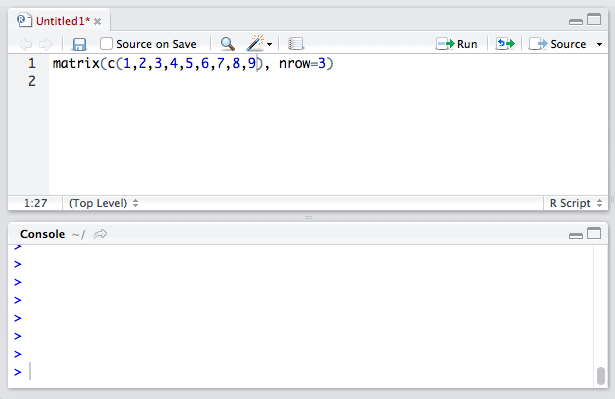Click the back navigation arrow in the editor toolbar

point(25,44)
